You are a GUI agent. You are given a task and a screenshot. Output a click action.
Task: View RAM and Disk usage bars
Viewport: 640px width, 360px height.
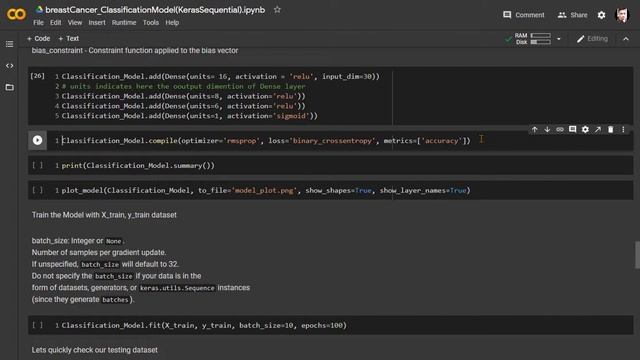[x=532, y=39]
